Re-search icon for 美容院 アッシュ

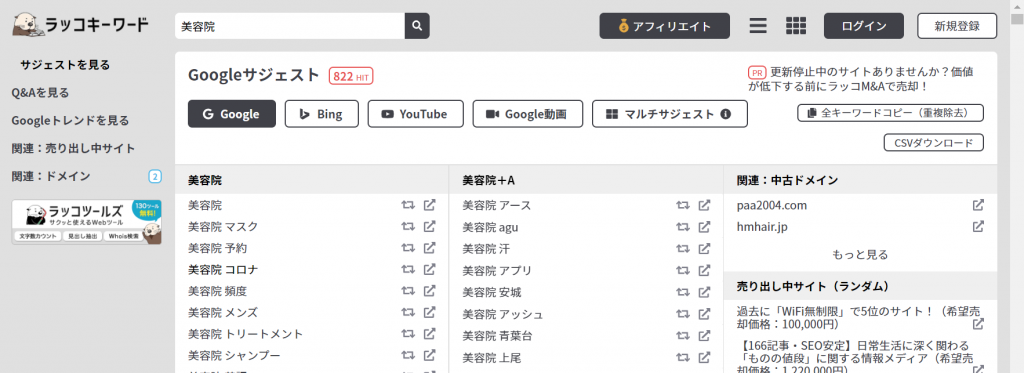(683, 314)
